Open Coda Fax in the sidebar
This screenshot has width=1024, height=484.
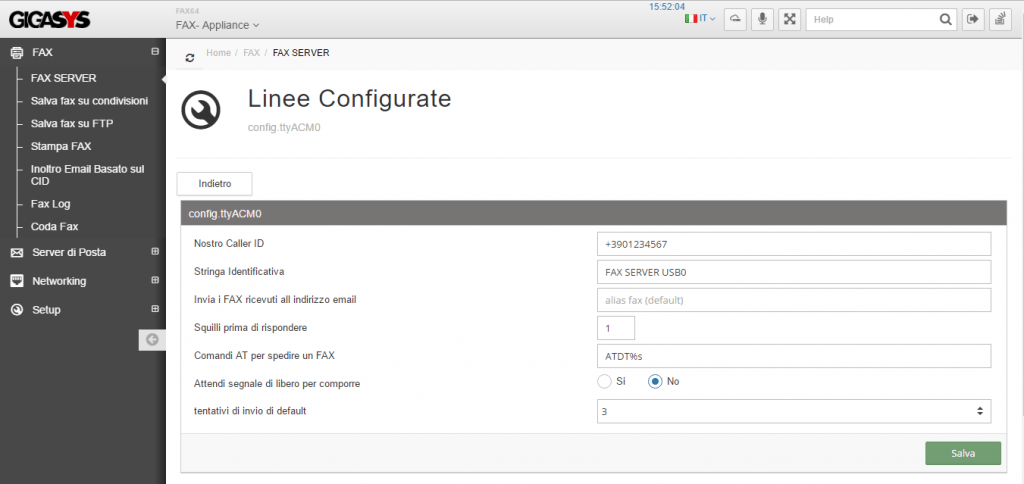pos(54,227)
